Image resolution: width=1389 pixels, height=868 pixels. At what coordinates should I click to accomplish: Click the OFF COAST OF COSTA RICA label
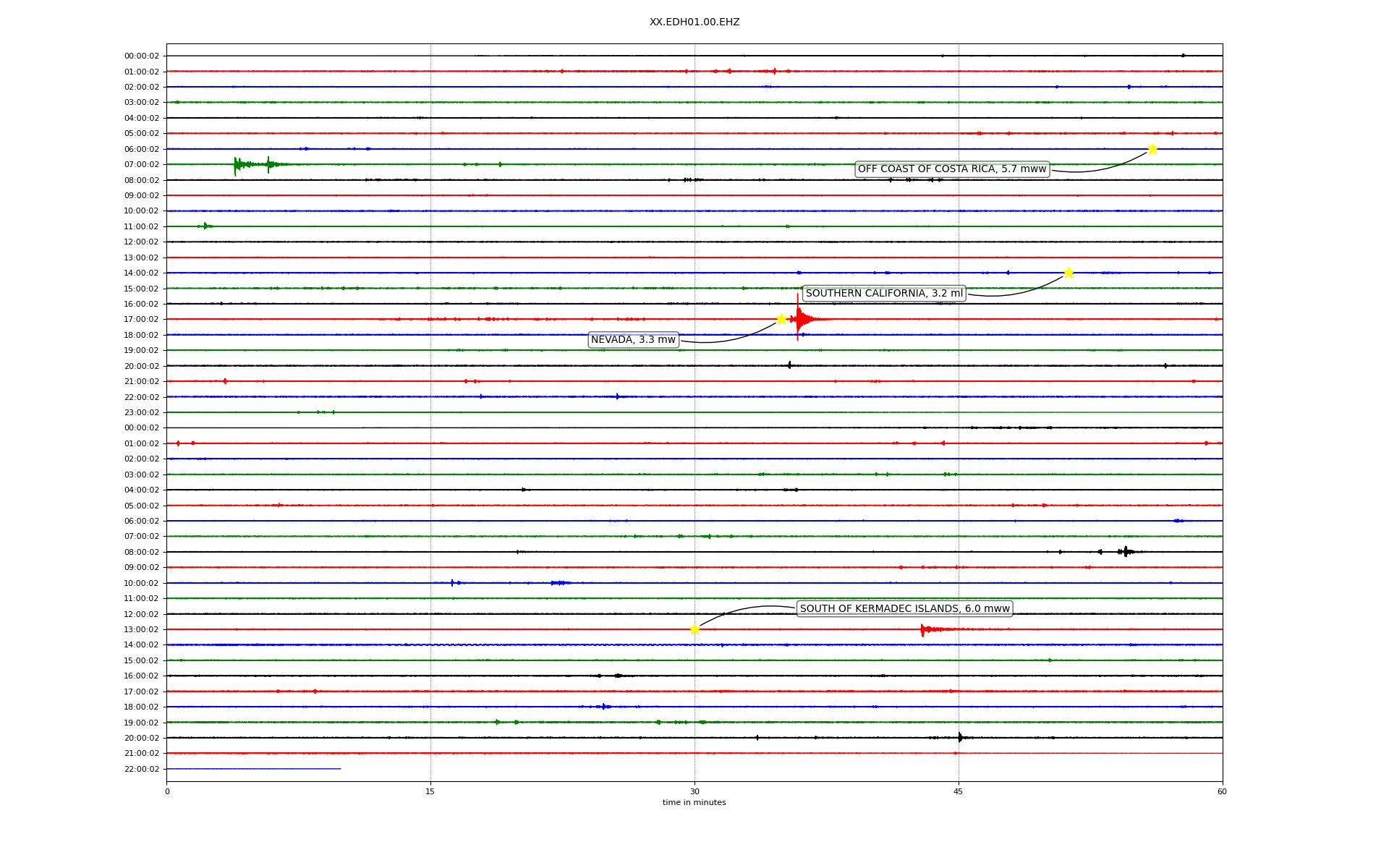coord(951,169)
